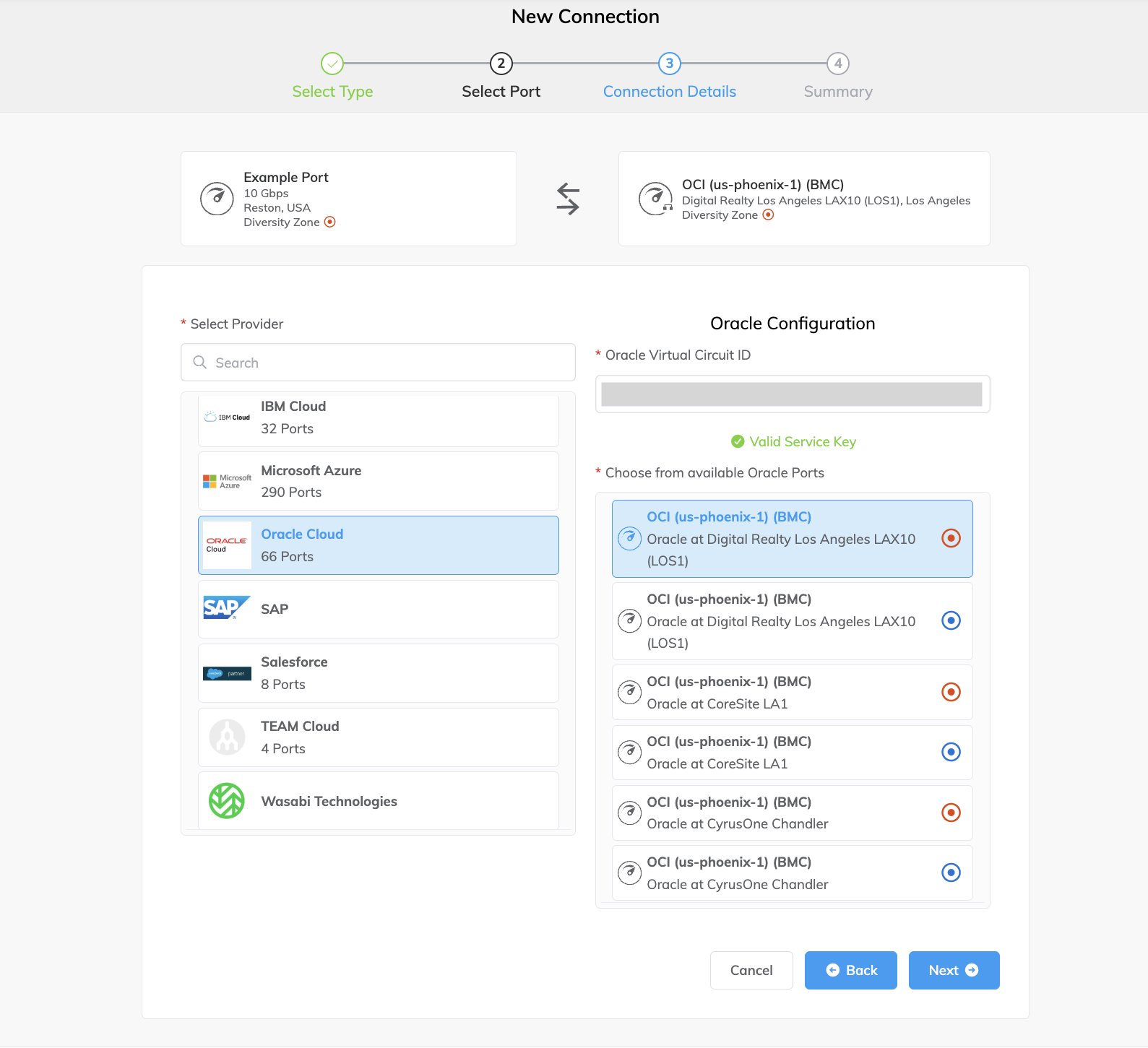Go back with the Back button
1148x1048 pixels.
coord(850,970)
